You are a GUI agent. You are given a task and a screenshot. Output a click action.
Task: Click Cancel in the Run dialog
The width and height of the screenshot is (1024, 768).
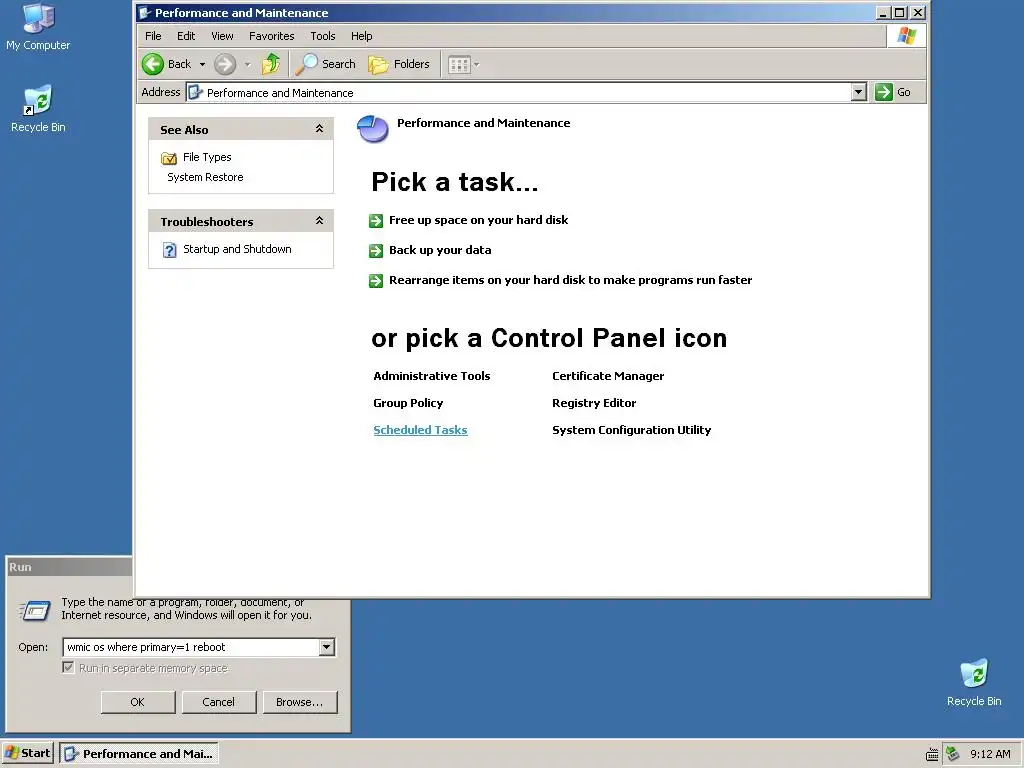pos(219,702)
